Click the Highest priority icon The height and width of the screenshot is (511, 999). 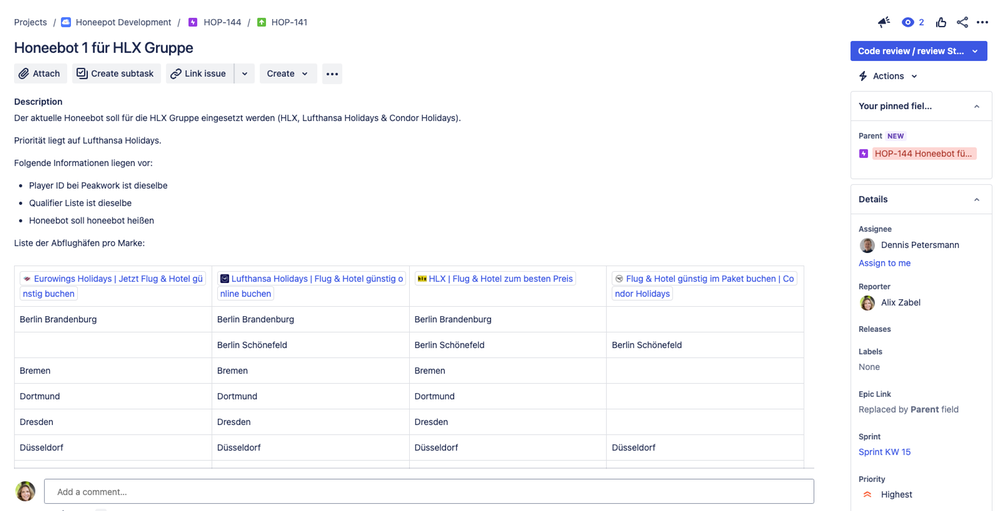[866, 494]
